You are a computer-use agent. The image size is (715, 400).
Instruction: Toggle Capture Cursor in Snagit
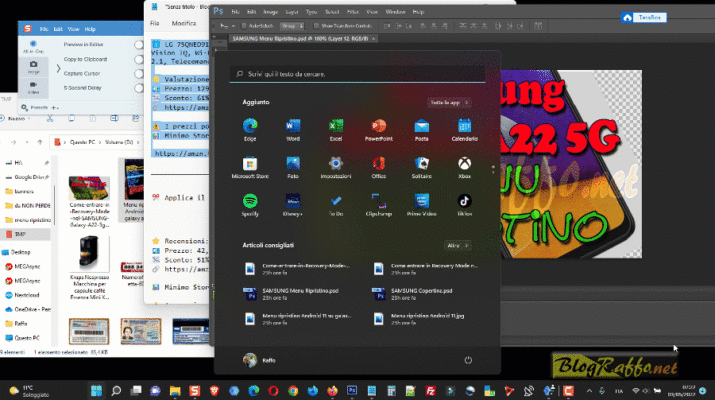pyautogui.click(x=139, y=73)
